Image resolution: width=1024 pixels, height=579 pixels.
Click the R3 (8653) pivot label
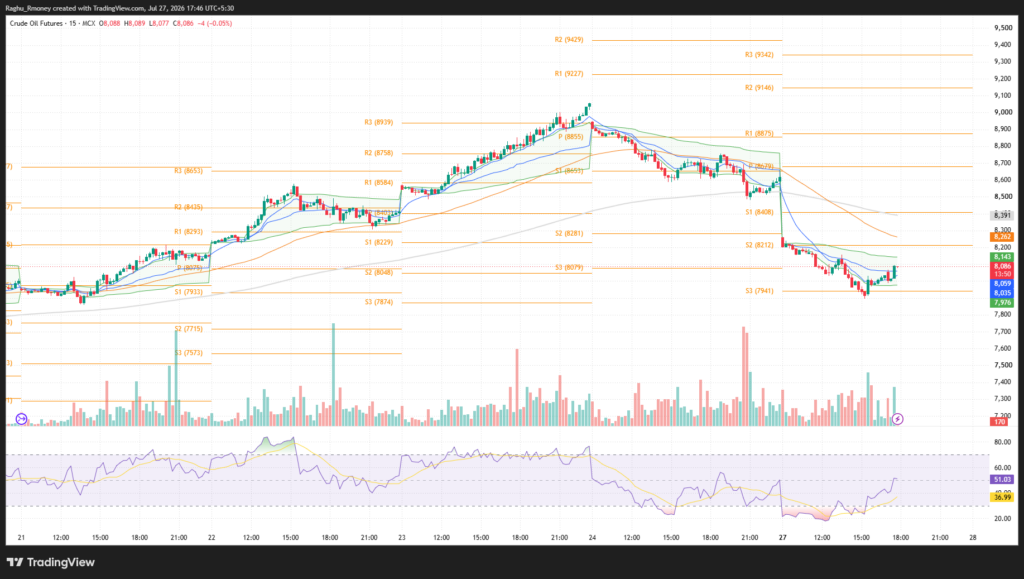pos(189,170)
